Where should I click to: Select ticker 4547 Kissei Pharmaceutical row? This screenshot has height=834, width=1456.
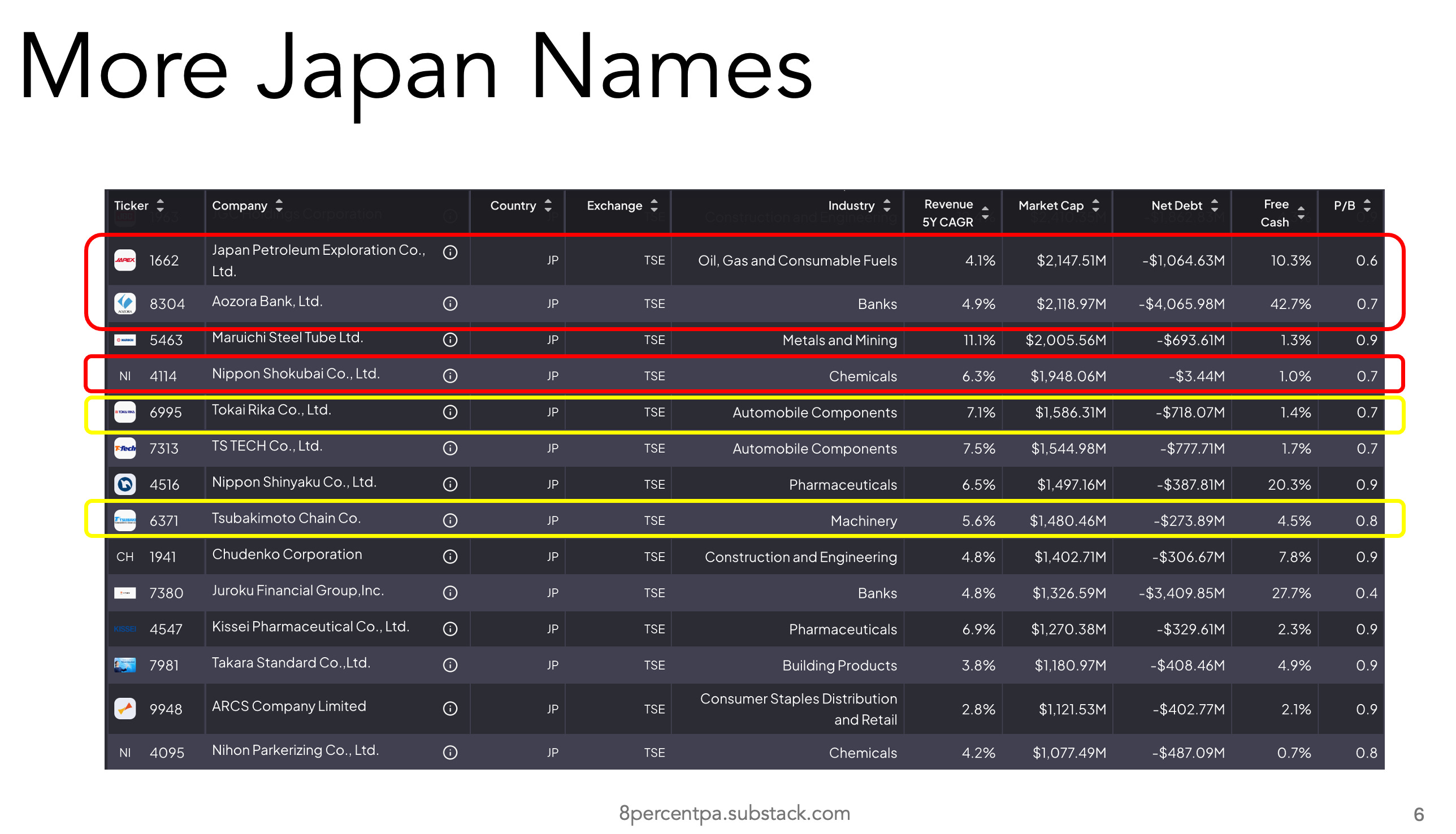(166, 629)
